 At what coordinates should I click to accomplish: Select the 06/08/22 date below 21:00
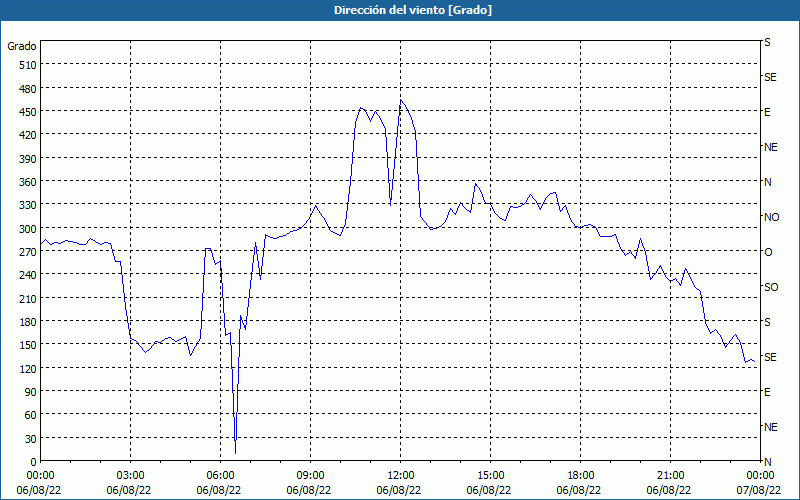(x=670, y=490)
